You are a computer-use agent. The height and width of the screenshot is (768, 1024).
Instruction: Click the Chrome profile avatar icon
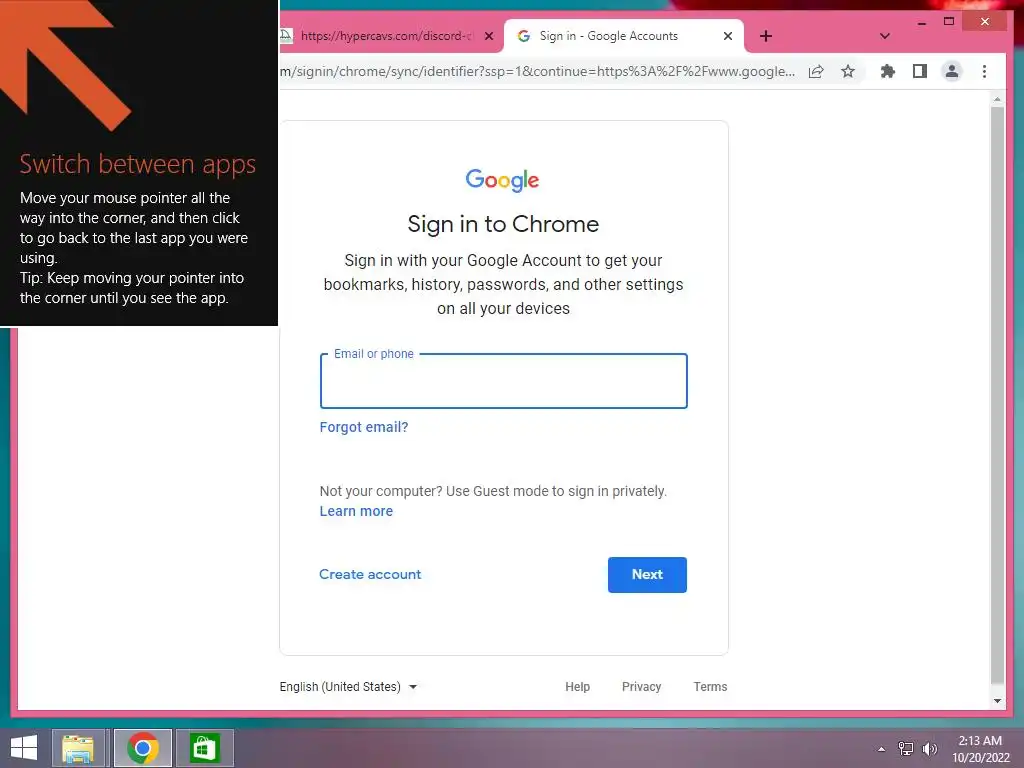click(x=952, y=71)
